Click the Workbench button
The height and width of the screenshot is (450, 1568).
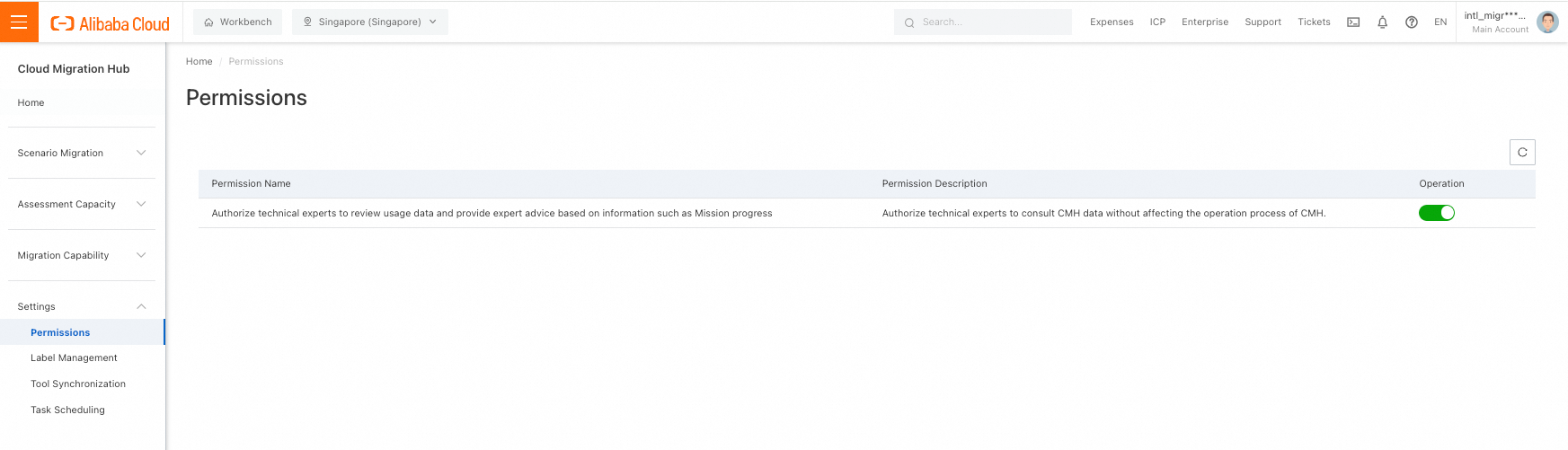[238, 22]
